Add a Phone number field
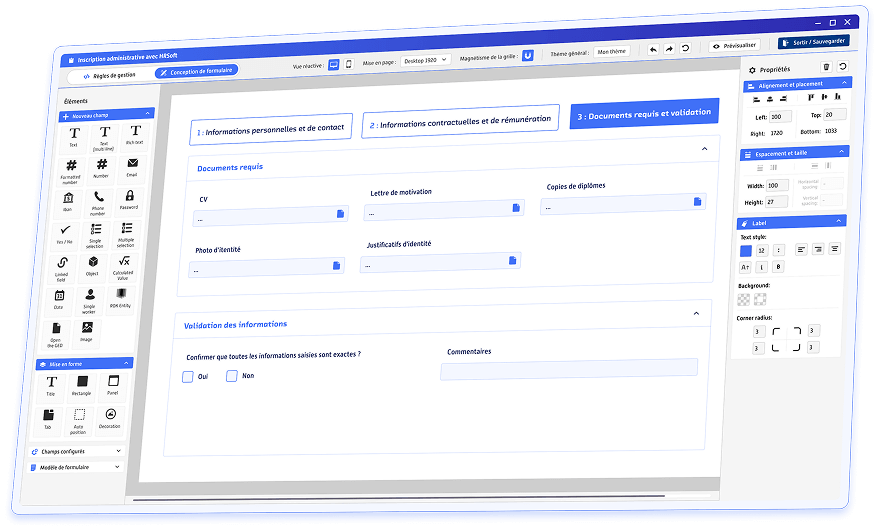This screenshot has height=530, width=874. point(98,202)
